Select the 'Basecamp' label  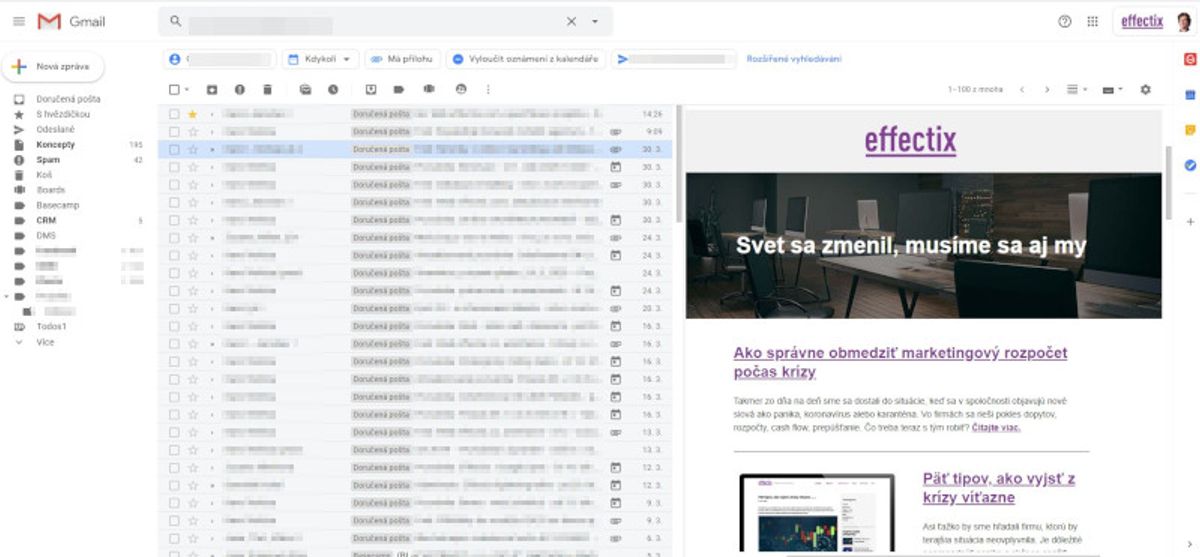(x=57, y=205)
